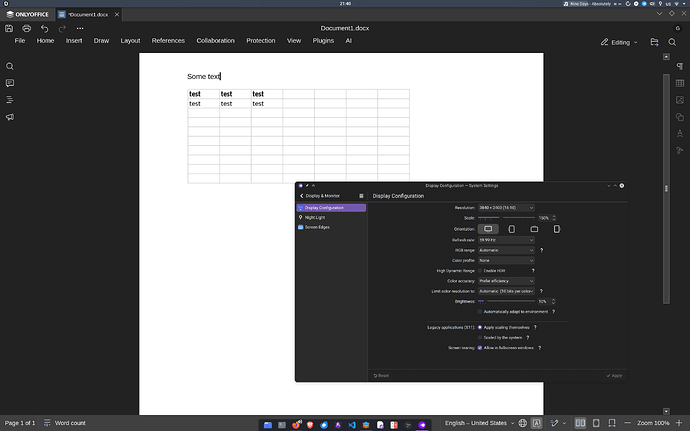Click the Print icon in ONLYOFFICE
The height and width of the screenshot is (431, 690).
26,28
